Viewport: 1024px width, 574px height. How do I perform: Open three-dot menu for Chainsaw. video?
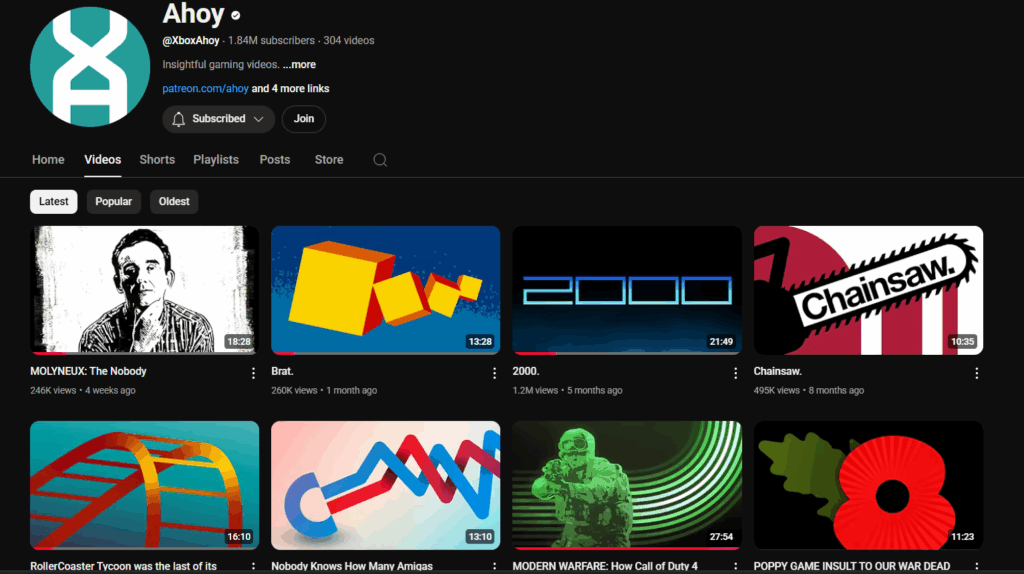tap(976, 373)
